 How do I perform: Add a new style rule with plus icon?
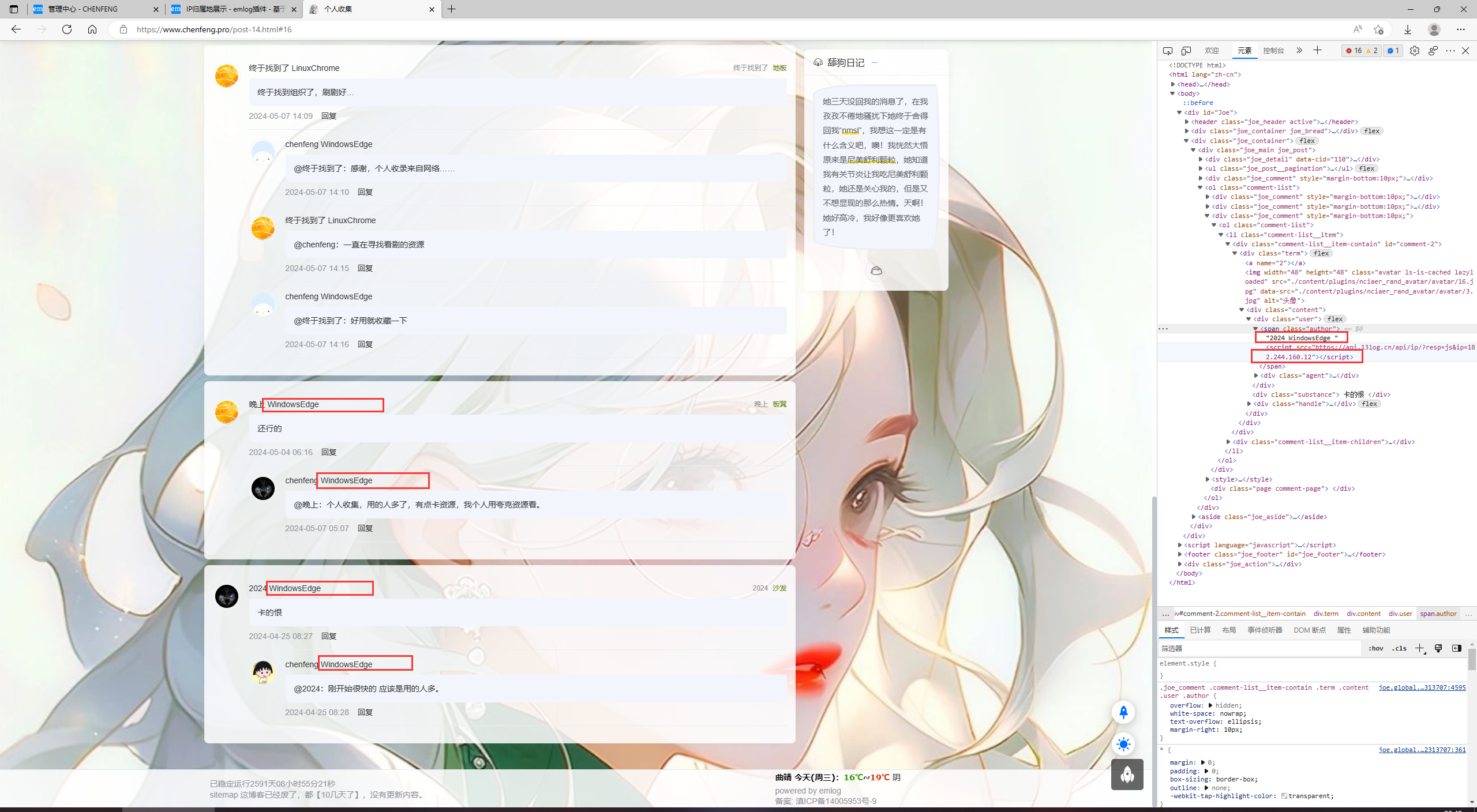click(x=1420, y=648)
